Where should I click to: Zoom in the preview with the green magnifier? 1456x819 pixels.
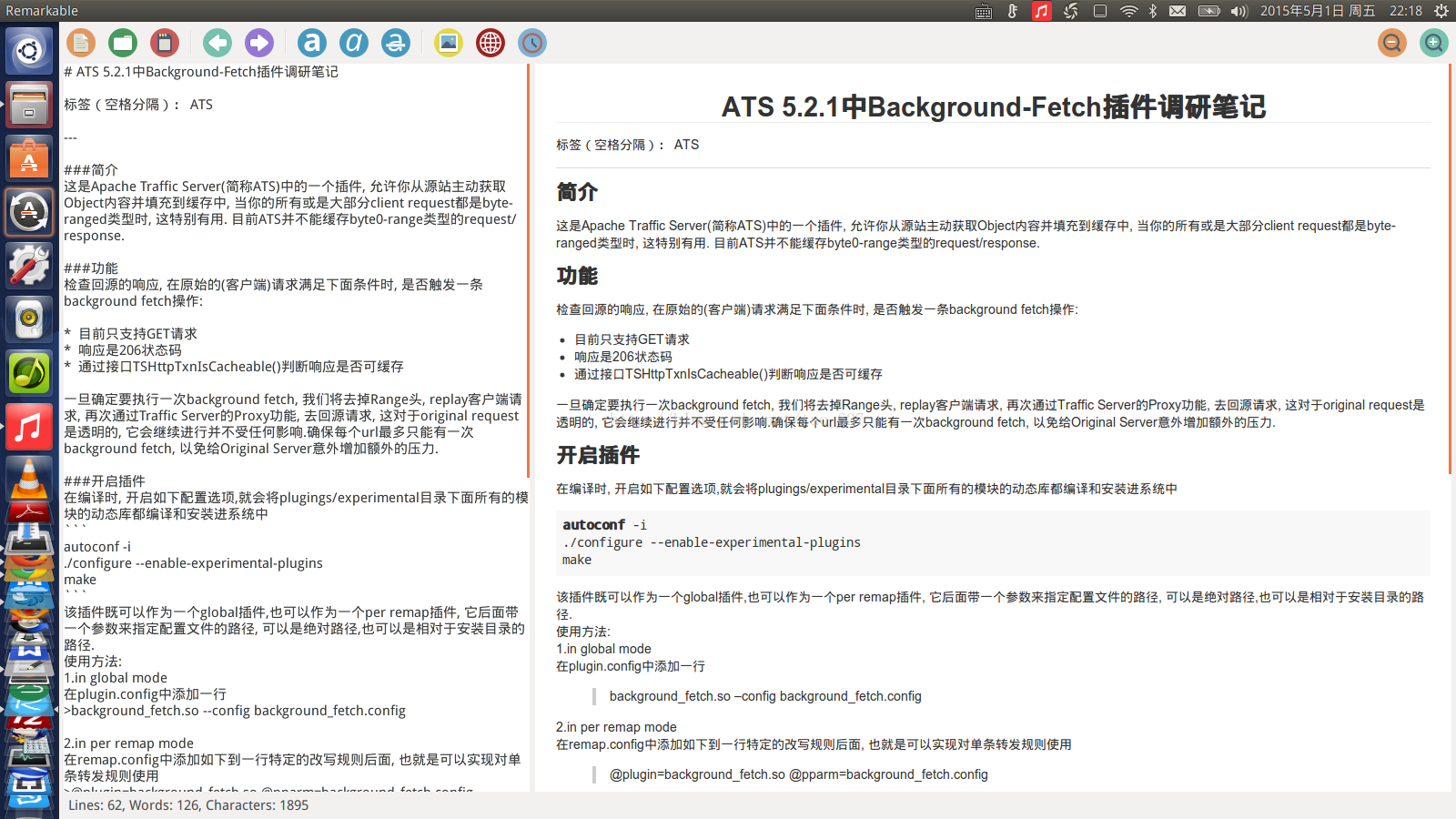(1434, 43)
